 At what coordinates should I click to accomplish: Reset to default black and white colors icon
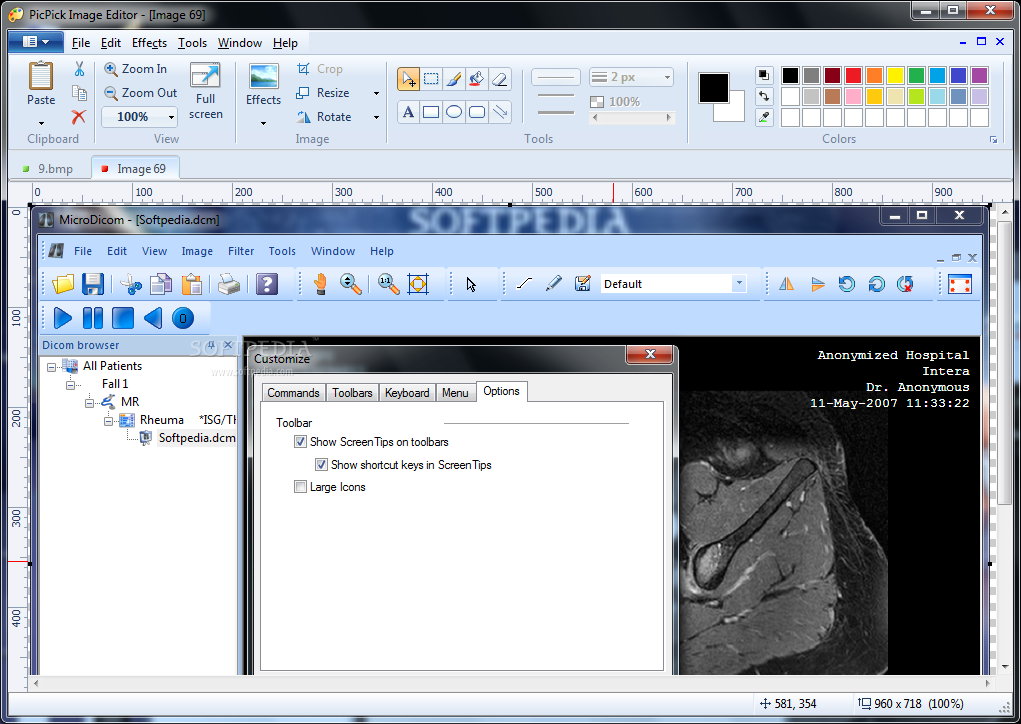pos(764,74)
